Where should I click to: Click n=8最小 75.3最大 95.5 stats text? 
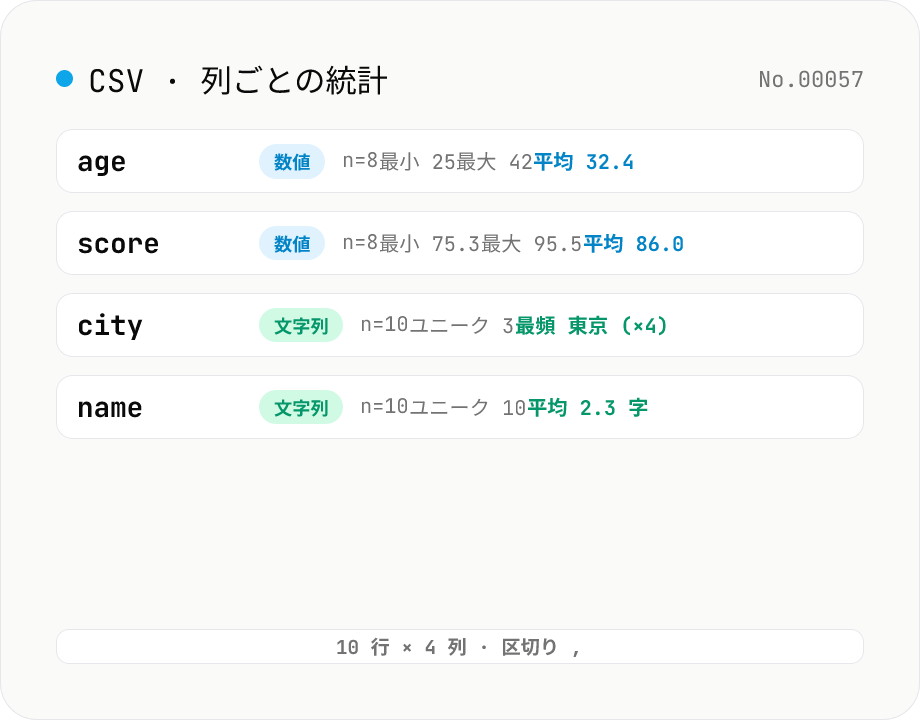[x=462, y=244]
